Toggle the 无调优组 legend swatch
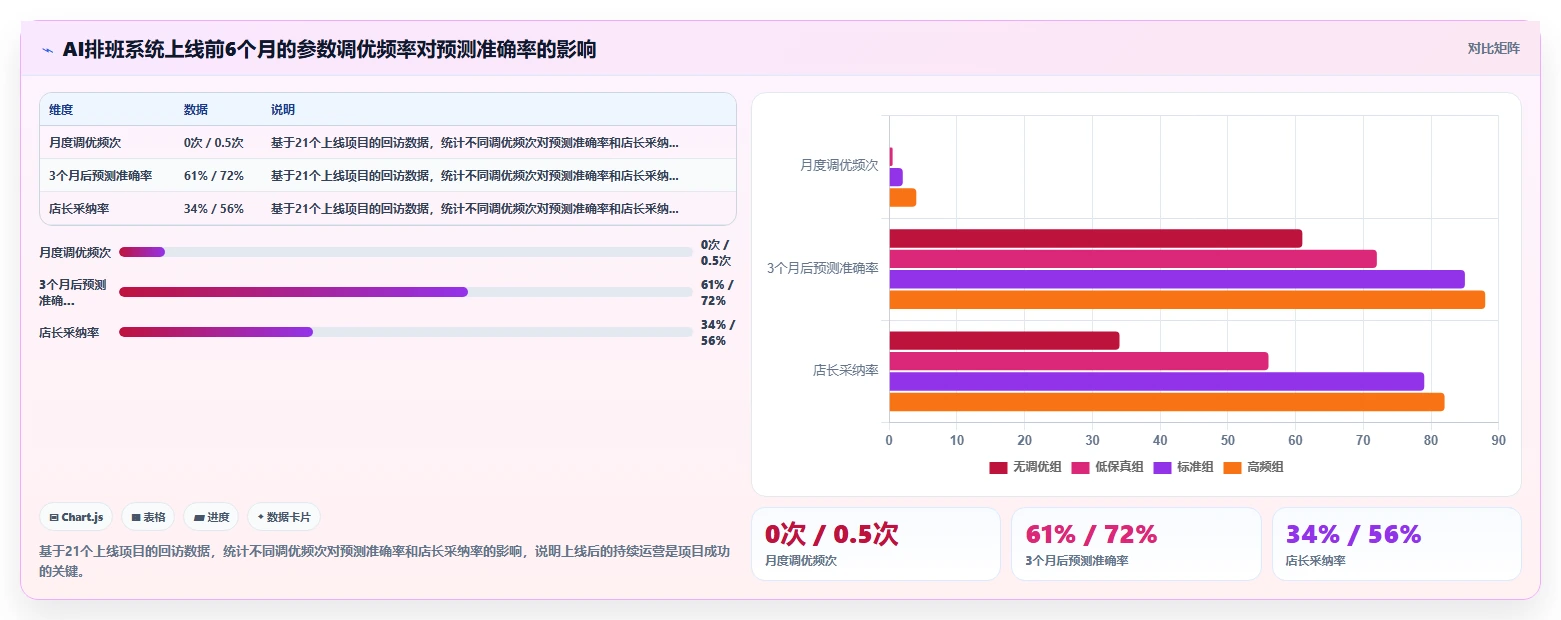The image size is (1561, 620). click(x=998, y=467)
